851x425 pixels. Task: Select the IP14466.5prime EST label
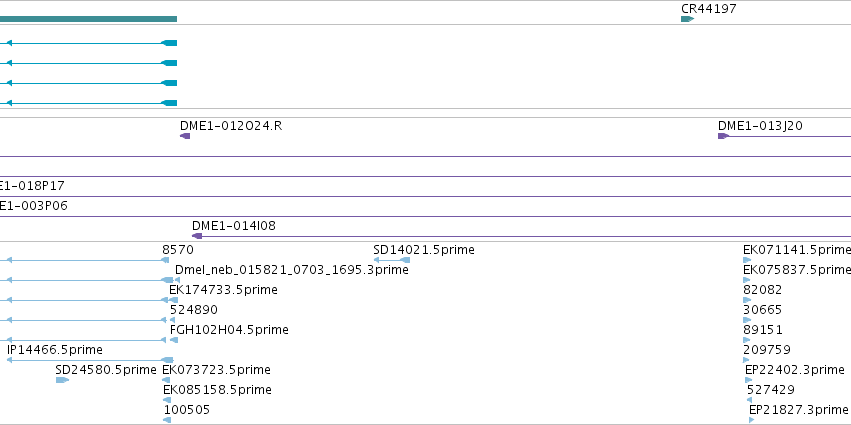pyautogui.click(x=55, y=350)
